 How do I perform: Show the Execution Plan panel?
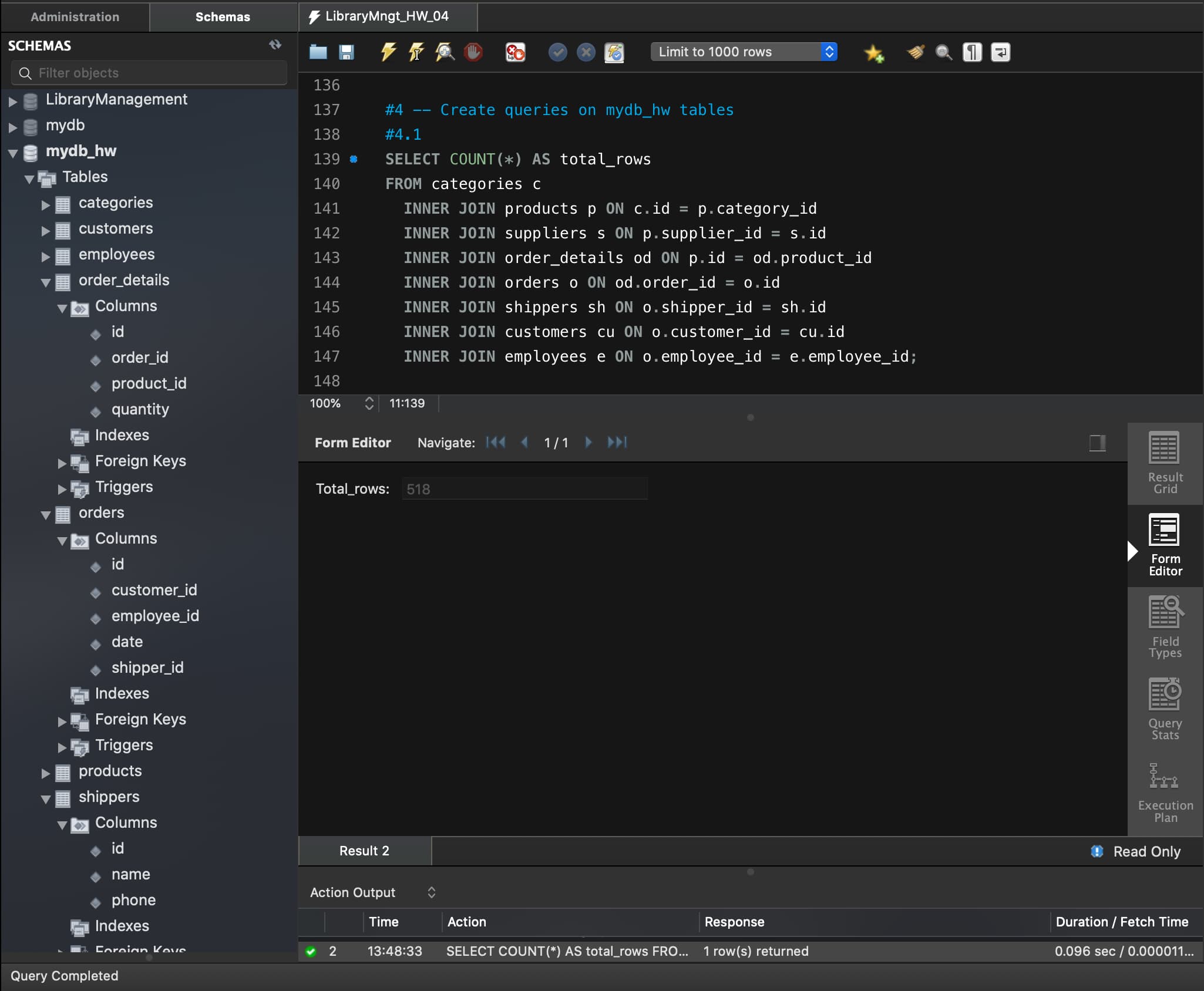coord(1165,792)
